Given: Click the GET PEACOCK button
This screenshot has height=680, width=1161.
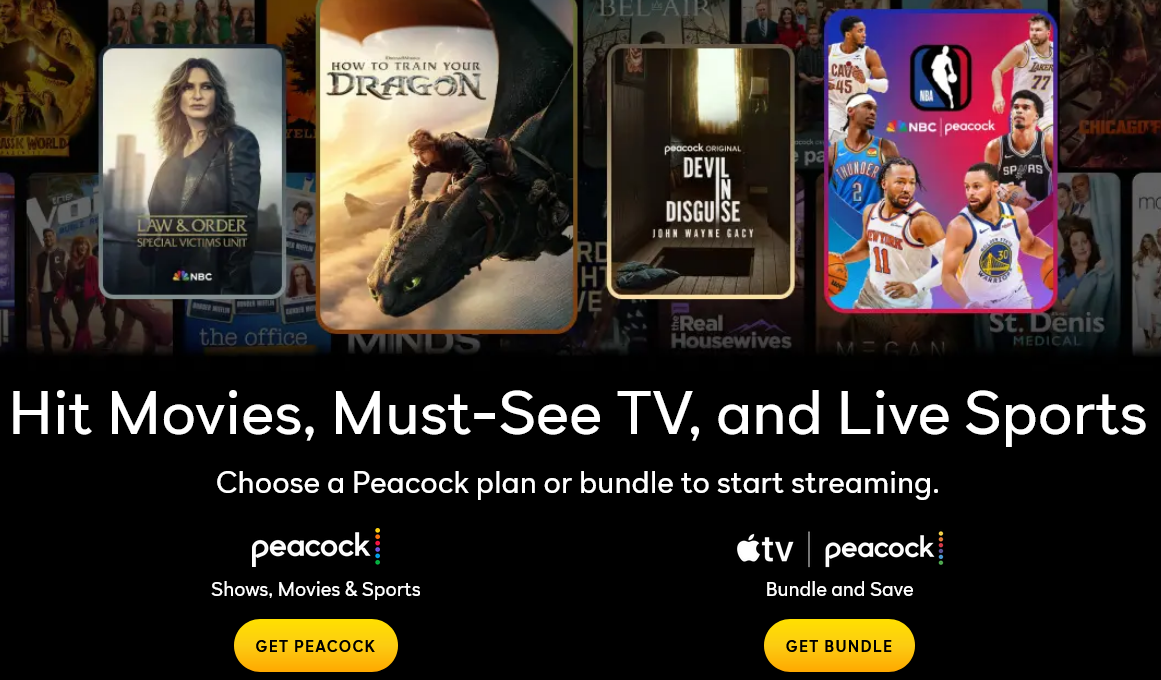Looking at the screenshot, I should [315, 645].
